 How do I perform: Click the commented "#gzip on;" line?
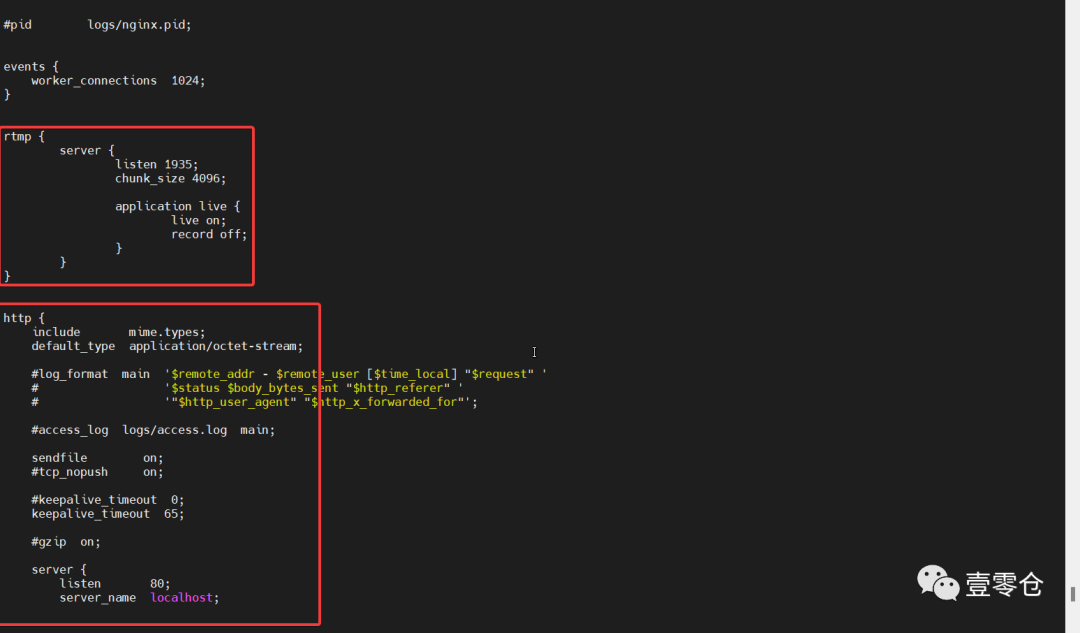click(x=65, y=542)
